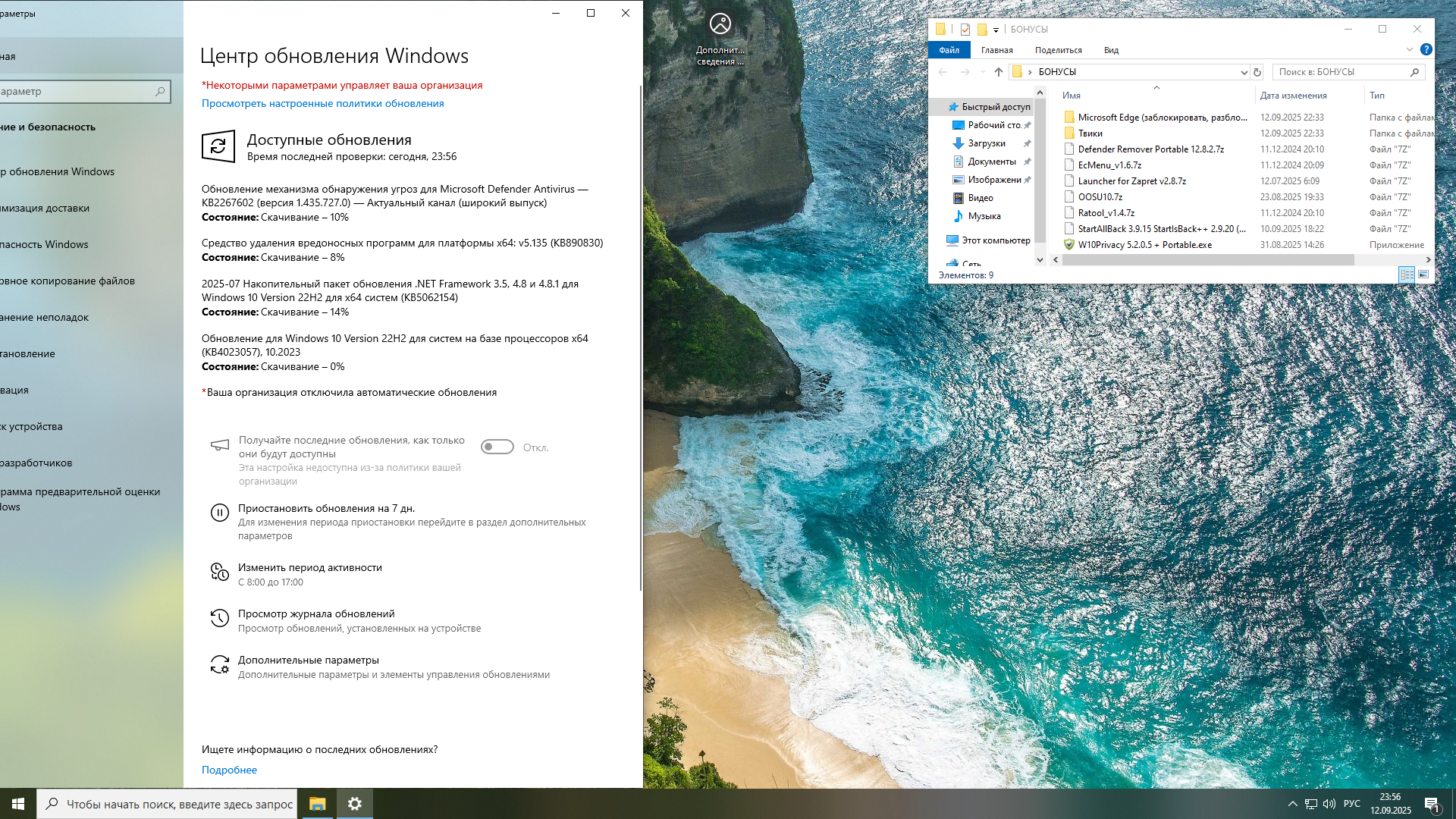Open Explorer help question mark icon
Viewport: 1456px width, 819px height.
point(1426,49)
